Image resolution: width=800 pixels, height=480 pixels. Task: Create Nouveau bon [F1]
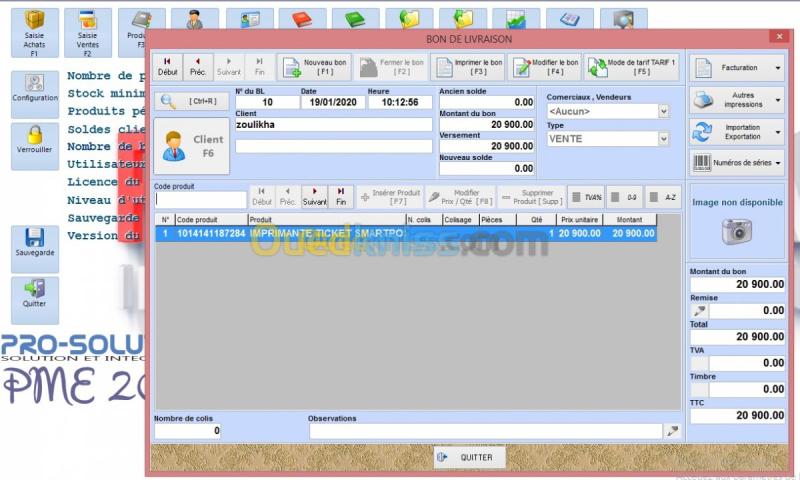click(x=314, y=67)
